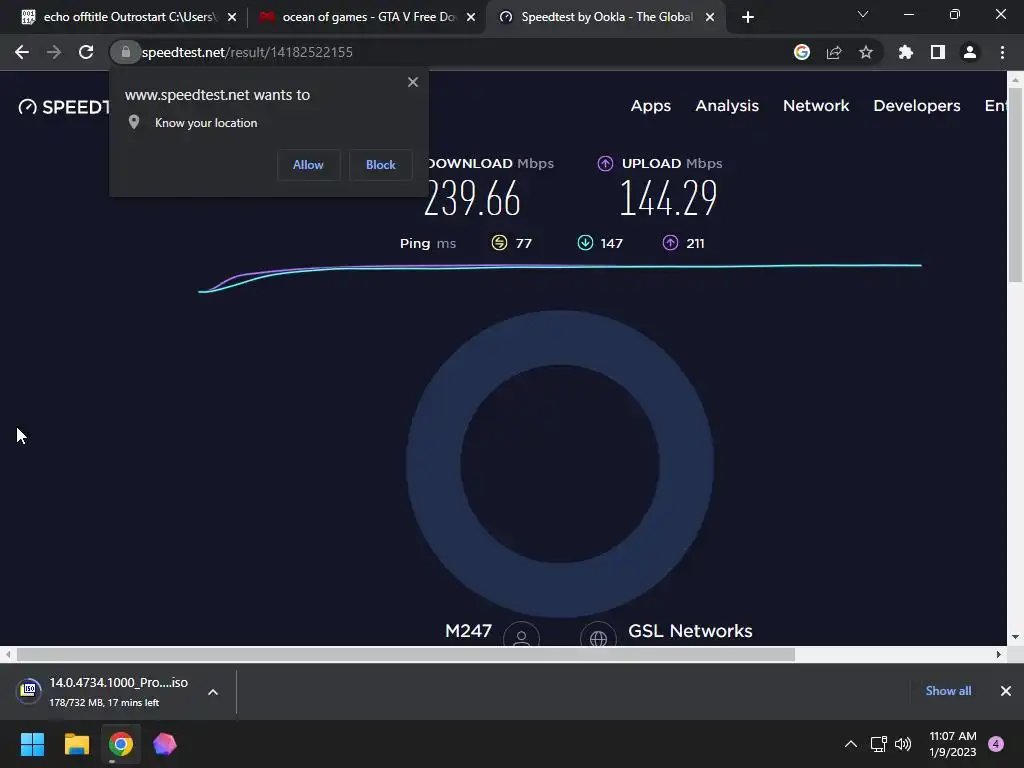Screen dimensions: 1024x768
Task: Click the scroll-right arrow of horizontal scrollbar
Action: click(x=999, y=654)
